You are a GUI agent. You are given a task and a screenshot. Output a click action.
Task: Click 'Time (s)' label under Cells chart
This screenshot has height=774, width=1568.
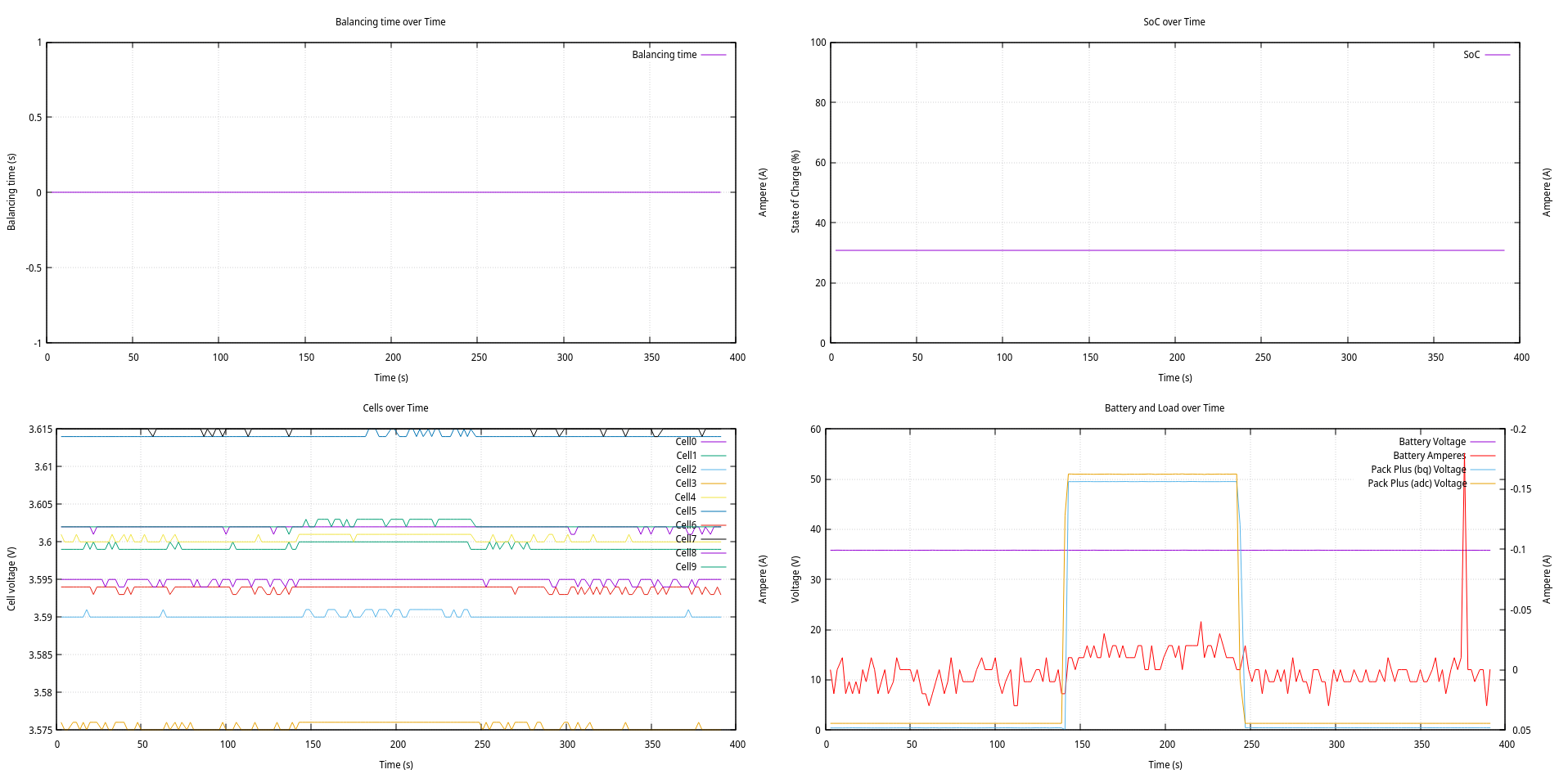(396, 765)
